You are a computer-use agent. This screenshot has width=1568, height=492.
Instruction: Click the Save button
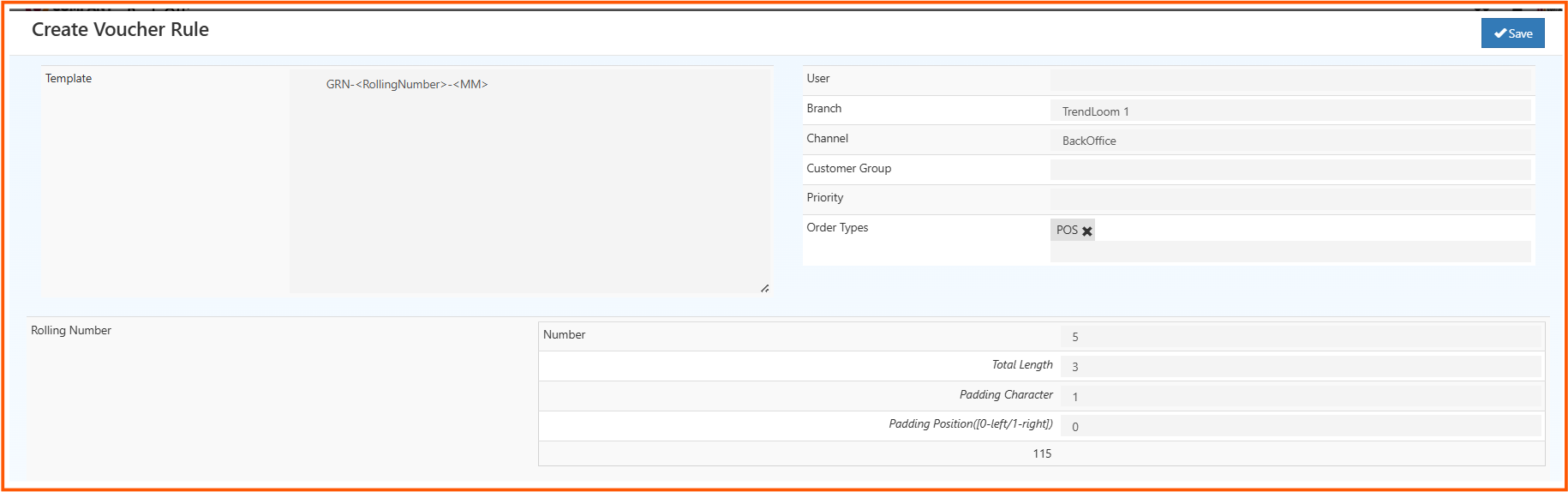pyautogui.click(x=1512, y=33)
